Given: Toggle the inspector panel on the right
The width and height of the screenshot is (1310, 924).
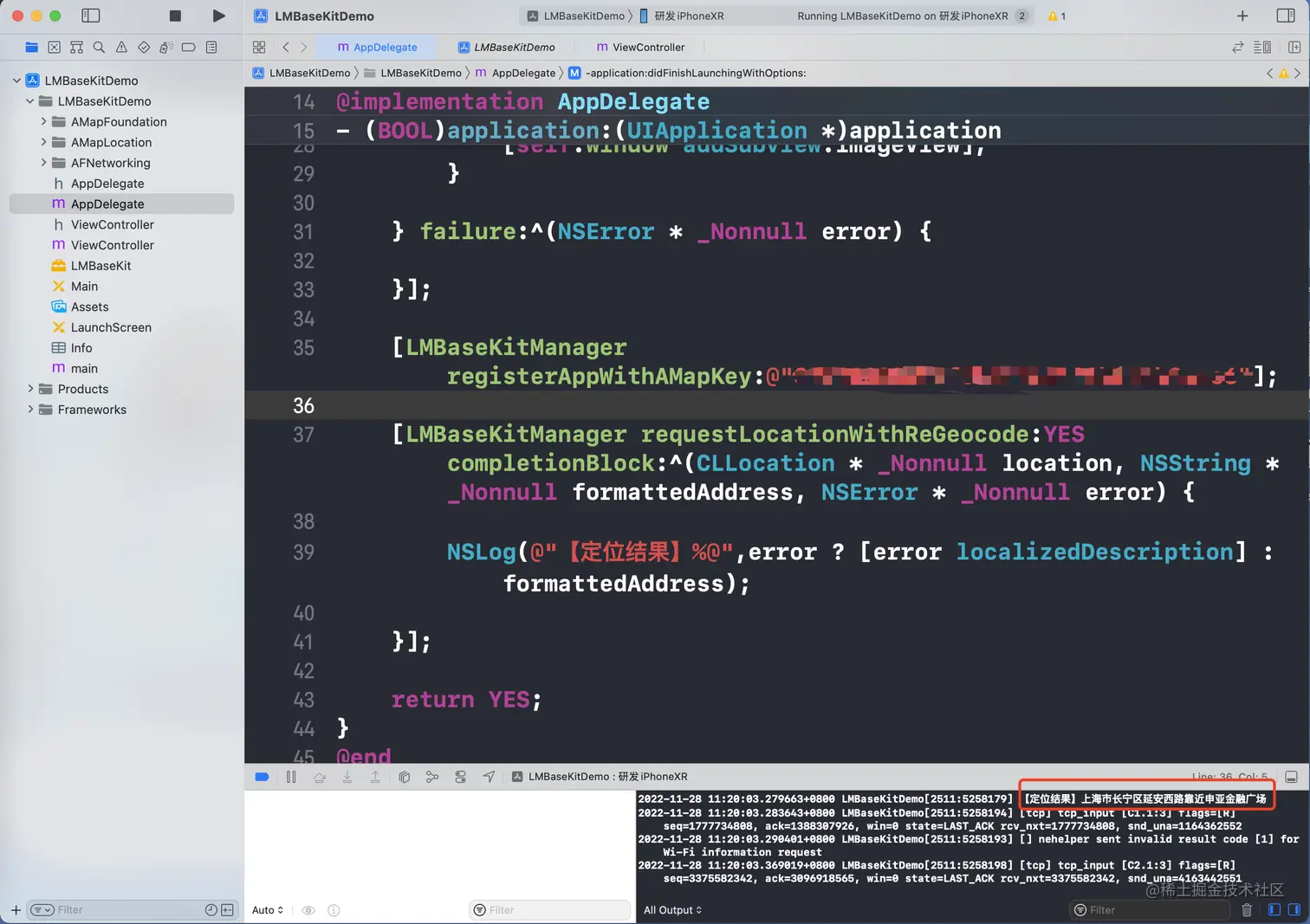Looking at the screenshot, I should point(1286,16).
